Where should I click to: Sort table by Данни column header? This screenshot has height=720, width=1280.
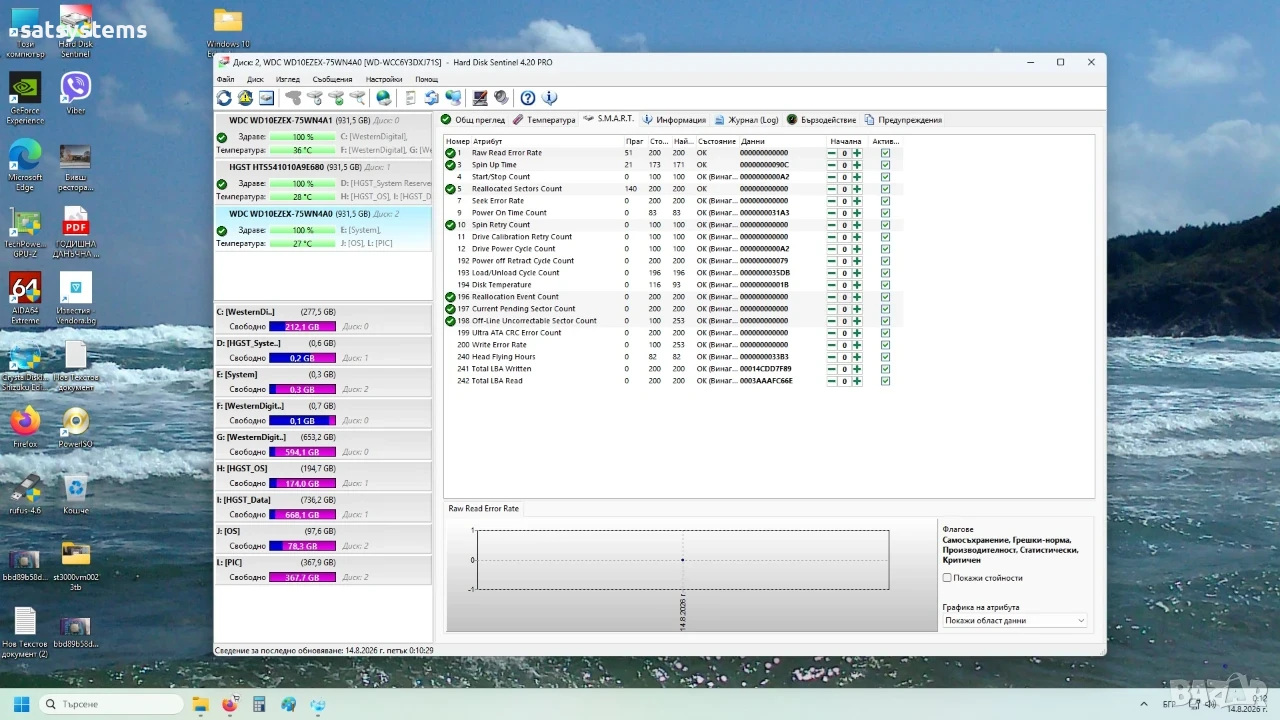pos(782,141)
